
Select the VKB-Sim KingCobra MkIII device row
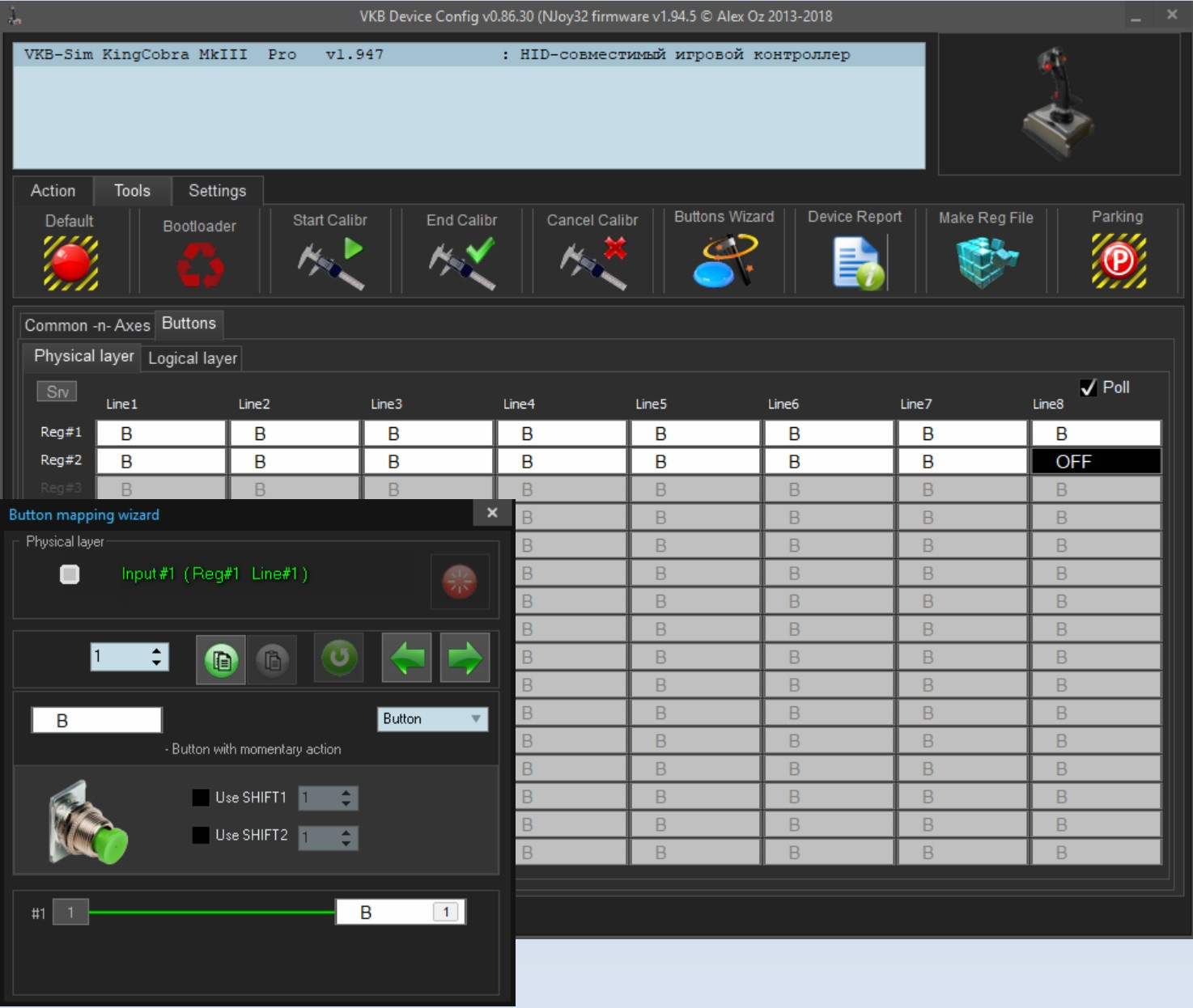click(x=469, y=54)
